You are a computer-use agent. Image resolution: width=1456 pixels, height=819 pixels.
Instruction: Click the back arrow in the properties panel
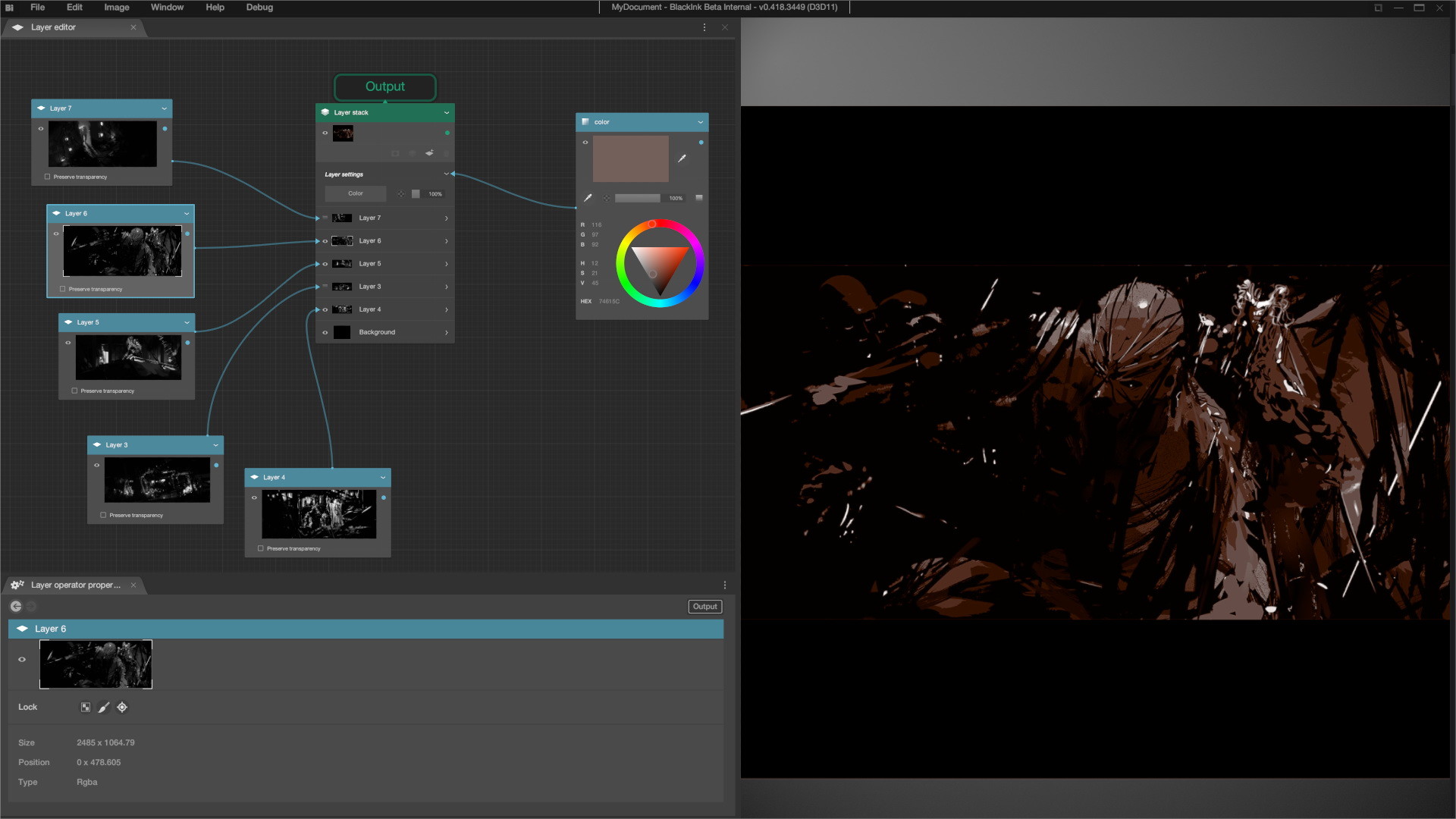(x=16, y=607)
